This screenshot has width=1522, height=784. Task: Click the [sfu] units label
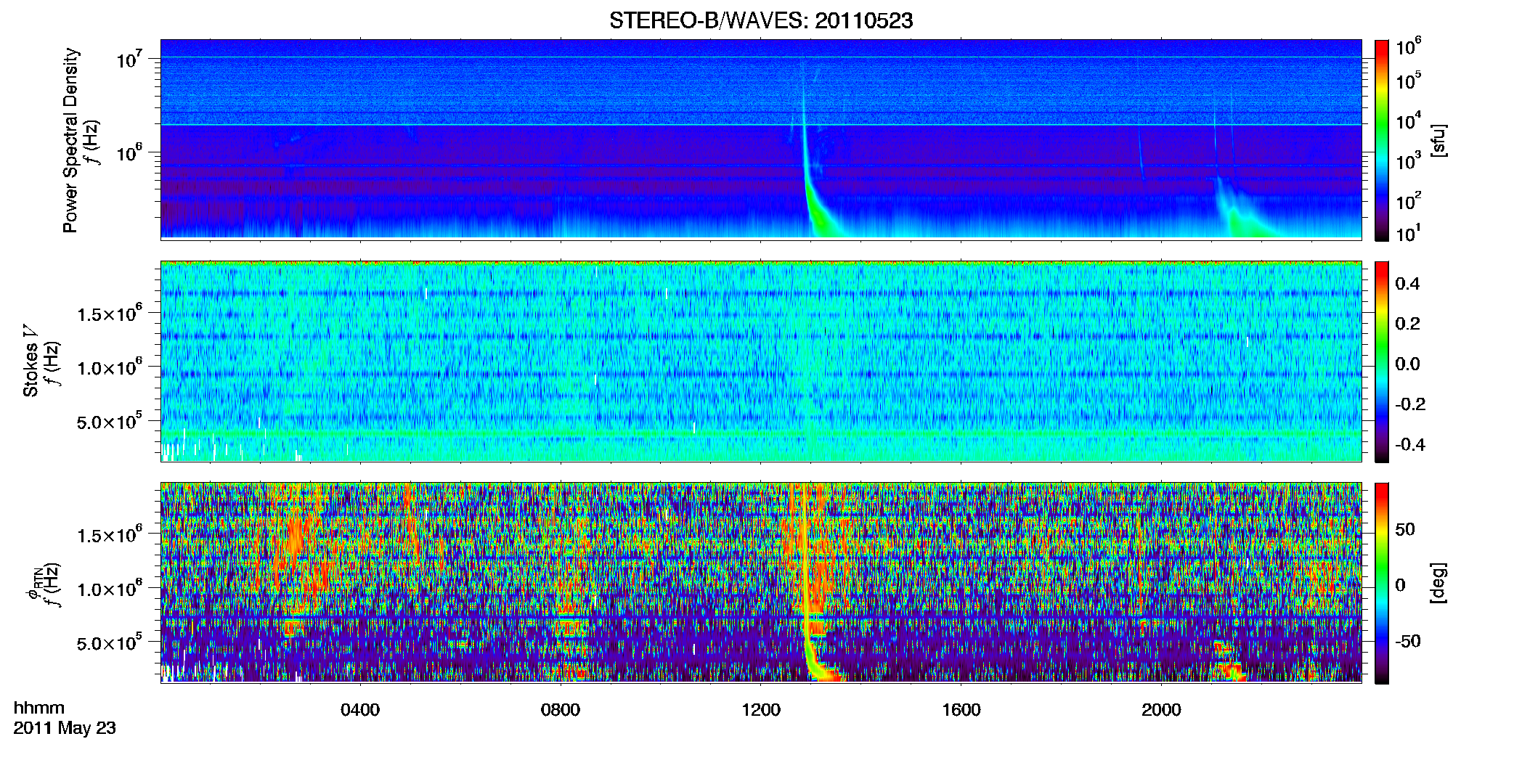click(1438, 141)
